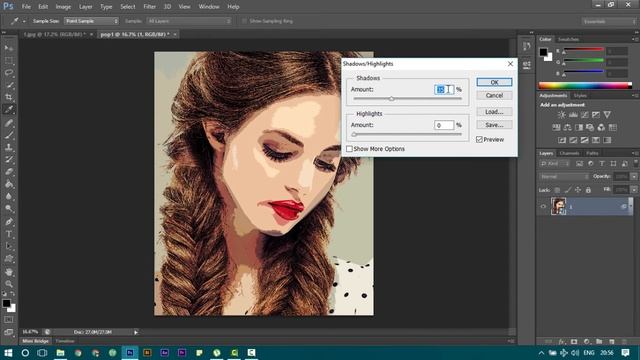
Task: Open the Image menu
Action: tap(63, 7)
